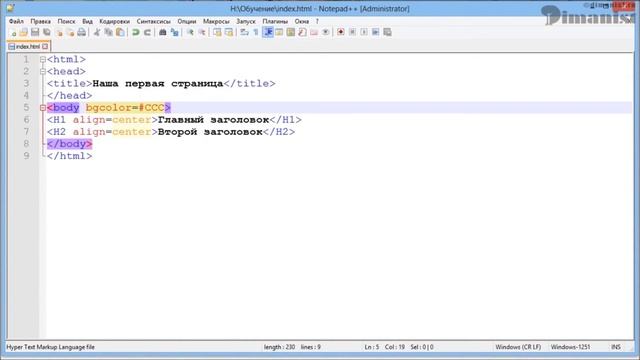Open User Defined Language dialog icon
This screenshot has width=640, height=360.
pos(279,32)
